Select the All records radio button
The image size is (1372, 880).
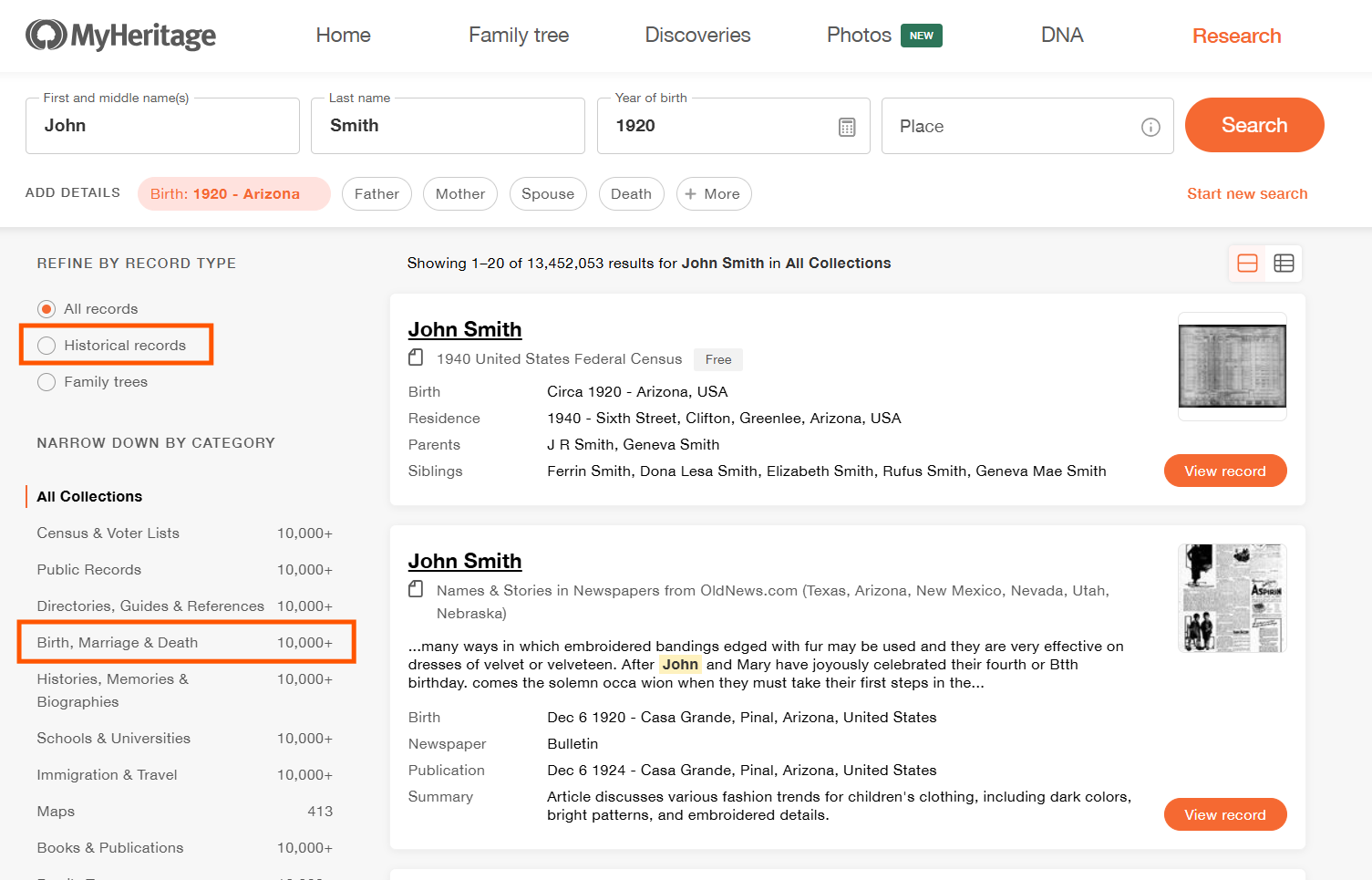click(46, 309)
